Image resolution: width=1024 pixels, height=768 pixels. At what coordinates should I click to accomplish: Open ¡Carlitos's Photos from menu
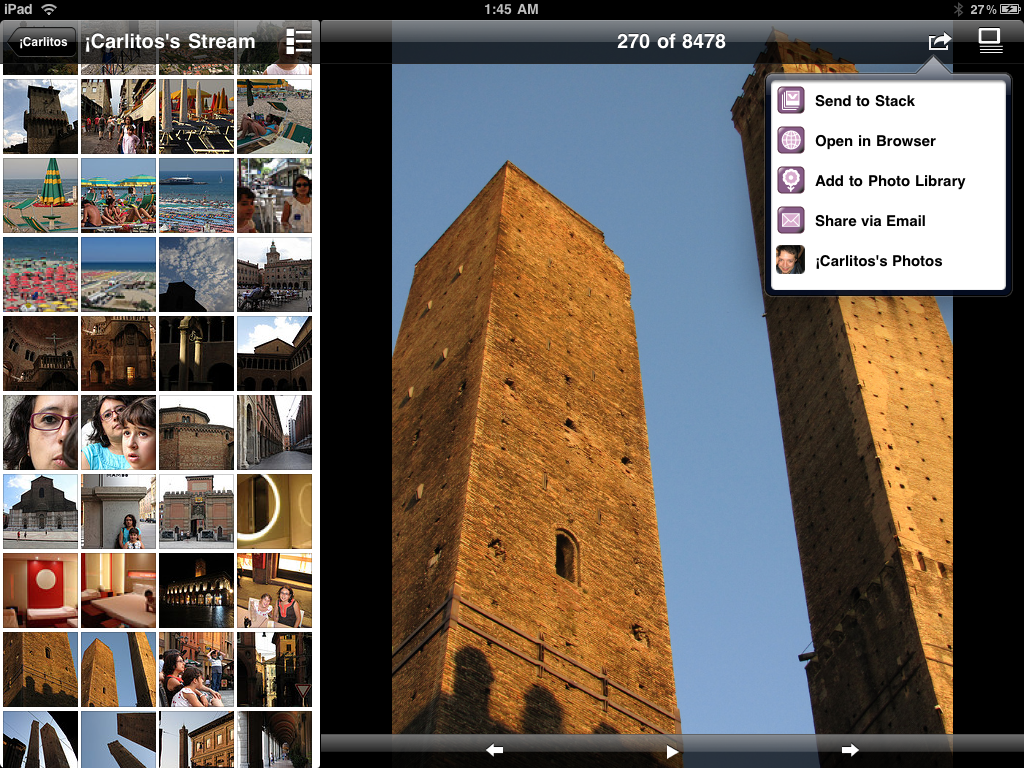point(888,260)
